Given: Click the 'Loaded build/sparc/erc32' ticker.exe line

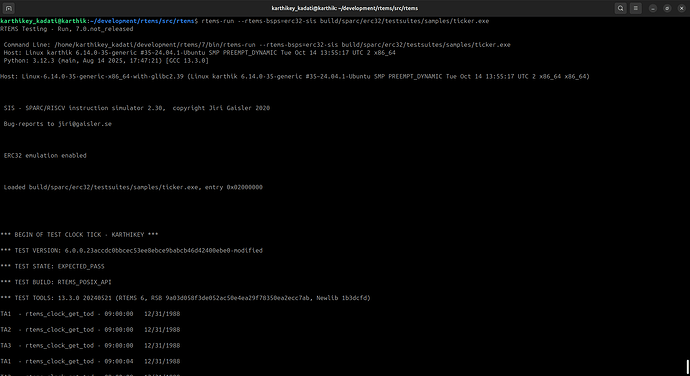Looking at the screenshot, I should click(133, 187).
